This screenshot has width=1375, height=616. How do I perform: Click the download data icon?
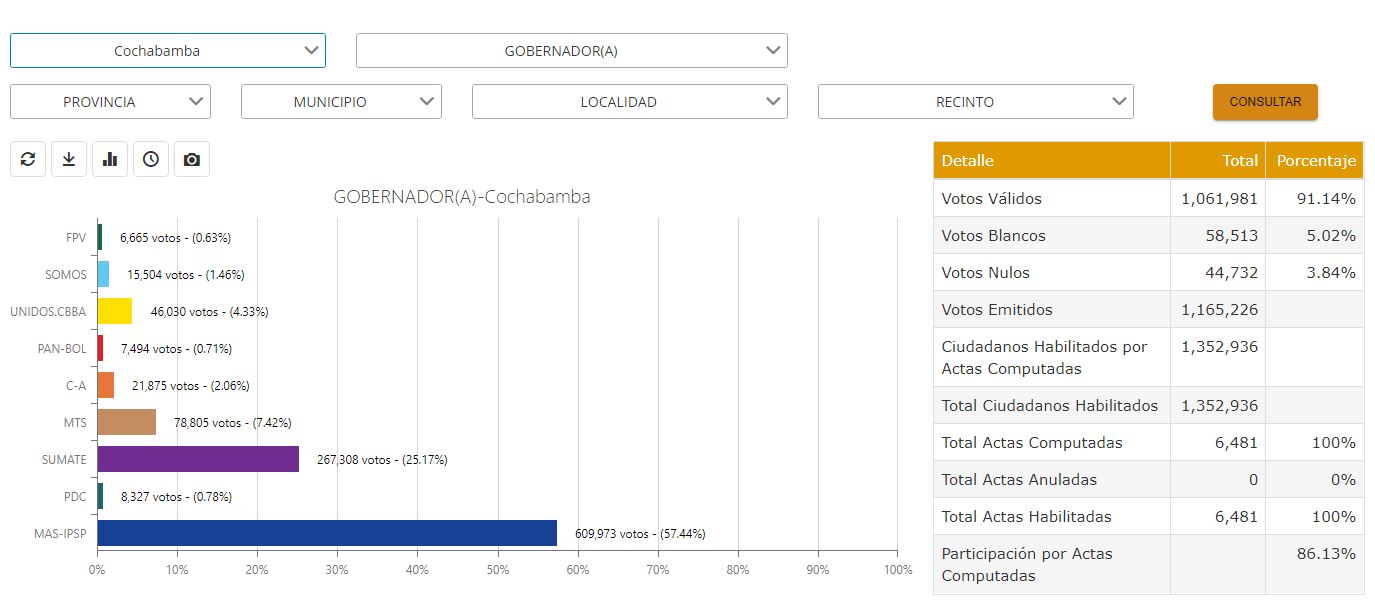[69, 158]
